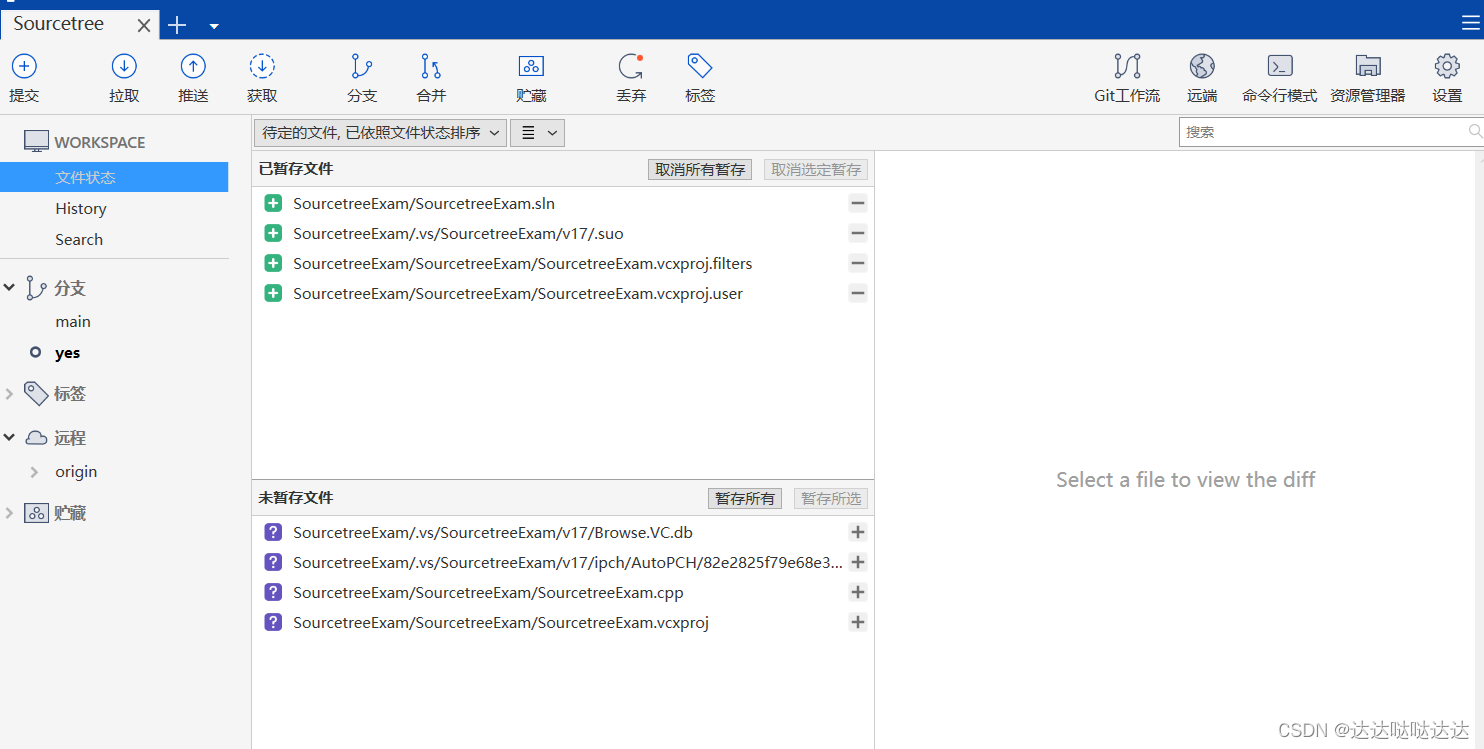This screenshot has width=1484, height=749.
Task: Click the 推送 (Push) toolbar icon
Action: click(193, 78)
